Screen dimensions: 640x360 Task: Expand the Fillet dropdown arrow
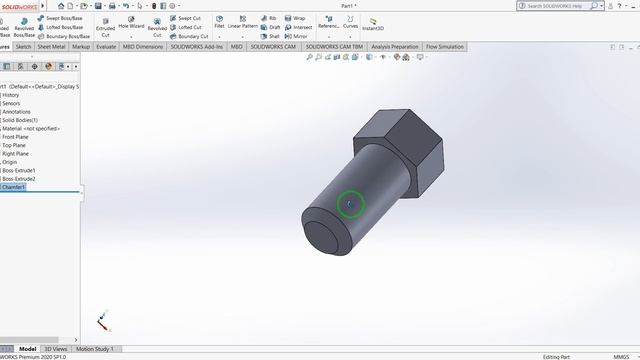click(219, 37)
